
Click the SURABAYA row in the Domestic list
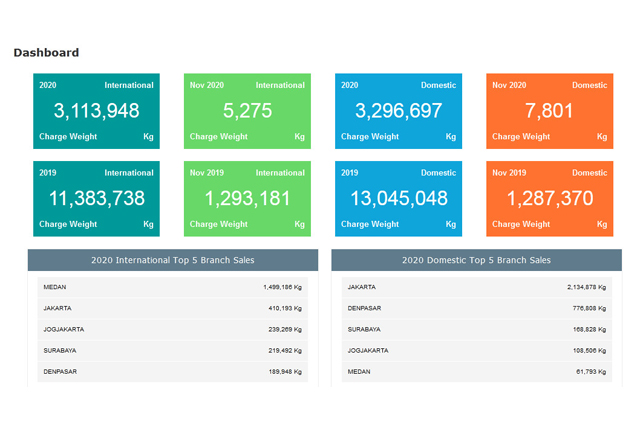point(476,329)
